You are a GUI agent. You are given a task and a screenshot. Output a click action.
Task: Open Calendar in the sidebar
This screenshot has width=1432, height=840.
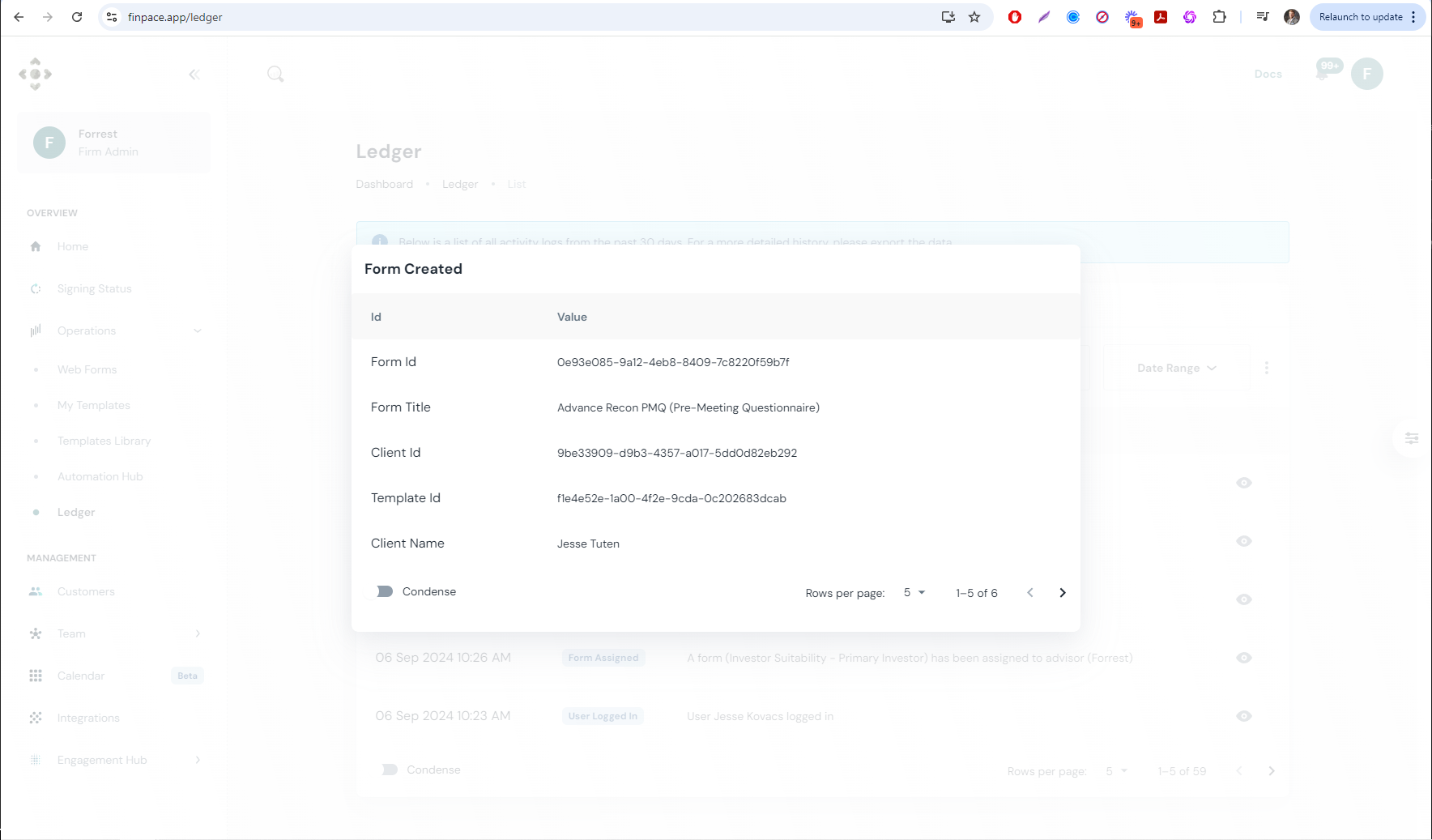click(x=113, y=676)
